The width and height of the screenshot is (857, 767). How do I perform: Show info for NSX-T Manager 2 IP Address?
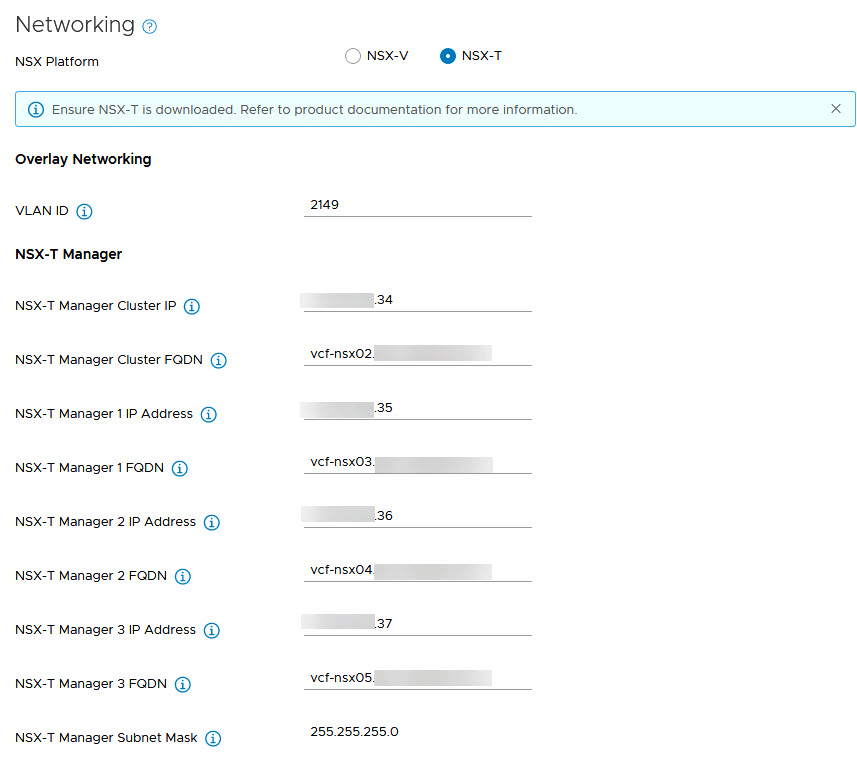[212, 523]
